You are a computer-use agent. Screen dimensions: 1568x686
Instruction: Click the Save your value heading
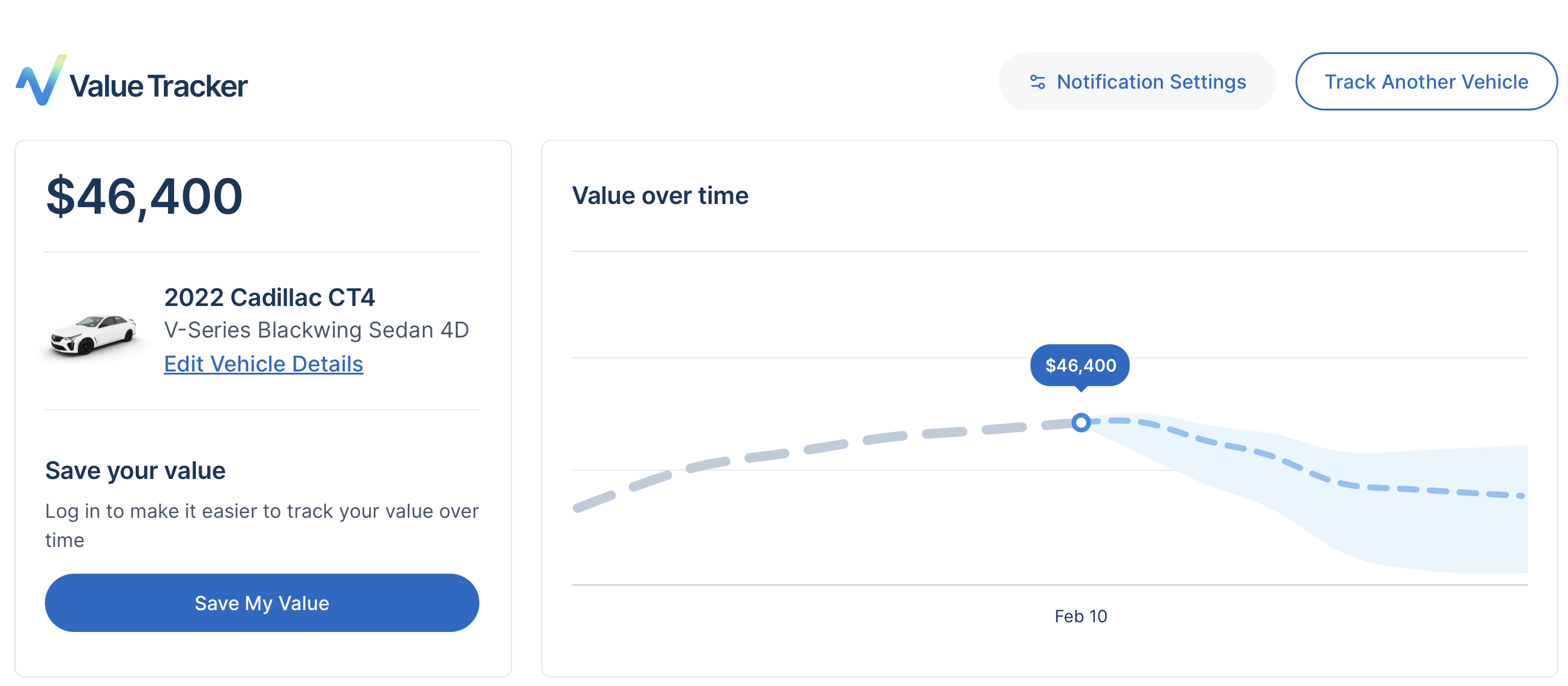135,470
